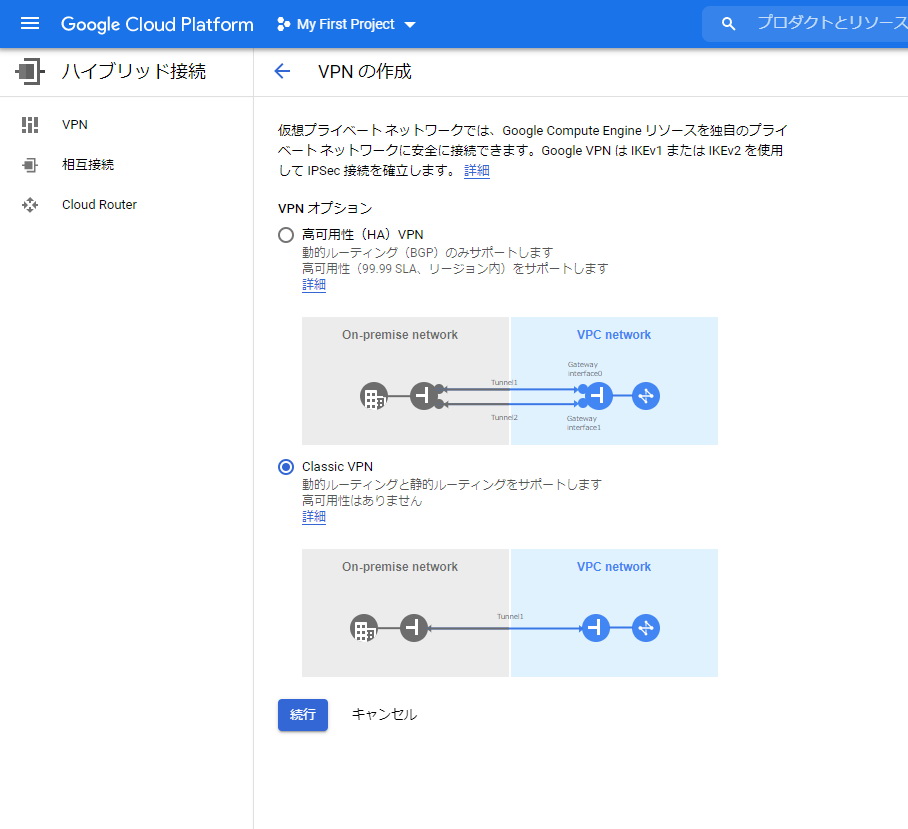Click the Gateway interface0 label

coord(585,369)
